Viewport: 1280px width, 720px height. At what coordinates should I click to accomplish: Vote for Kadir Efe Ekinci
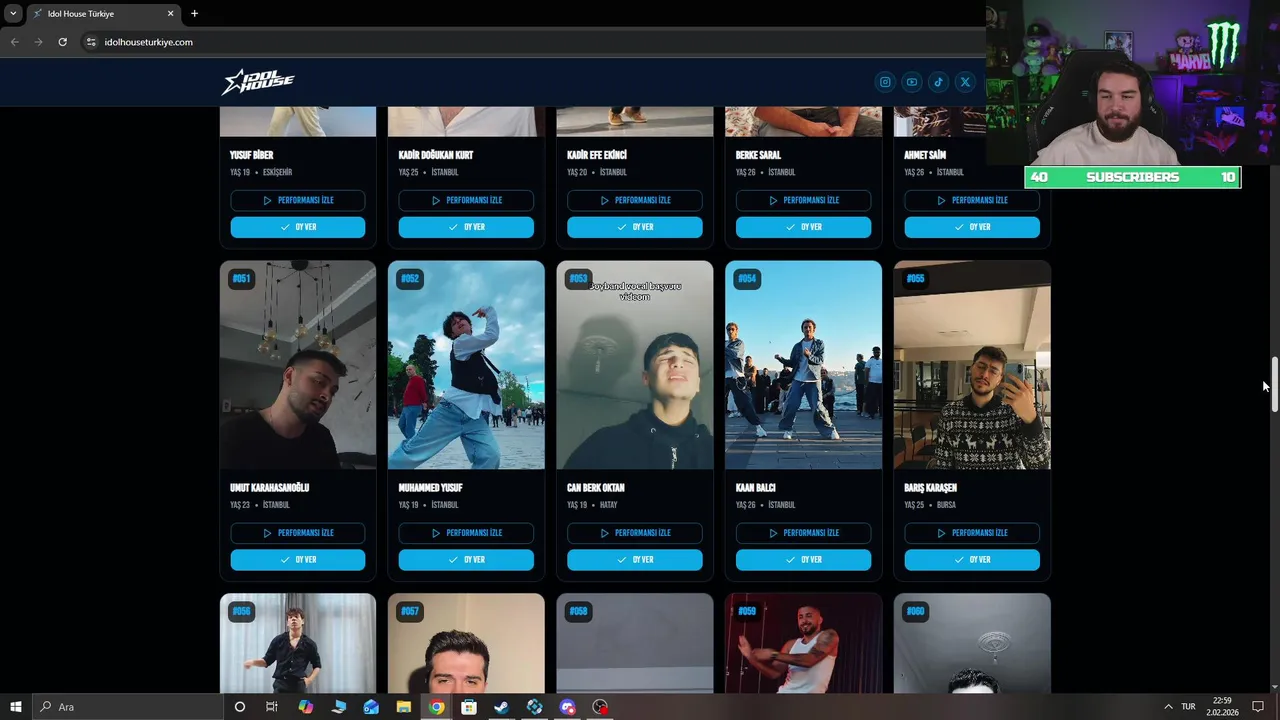[635, 227]
